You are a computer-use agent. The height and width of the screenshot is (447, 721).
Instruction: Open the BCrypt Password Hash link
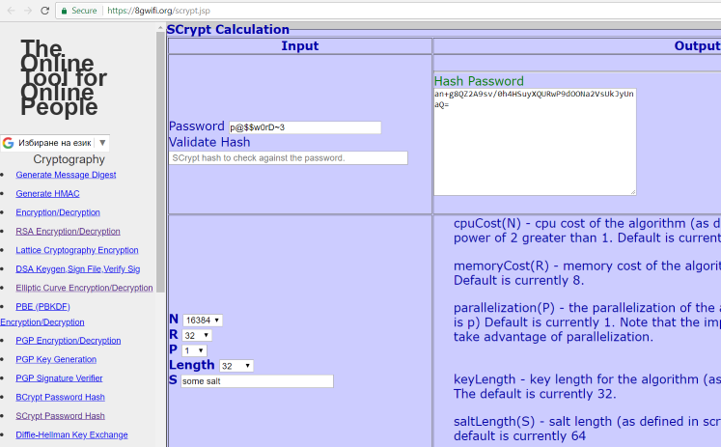click(60, 397)
